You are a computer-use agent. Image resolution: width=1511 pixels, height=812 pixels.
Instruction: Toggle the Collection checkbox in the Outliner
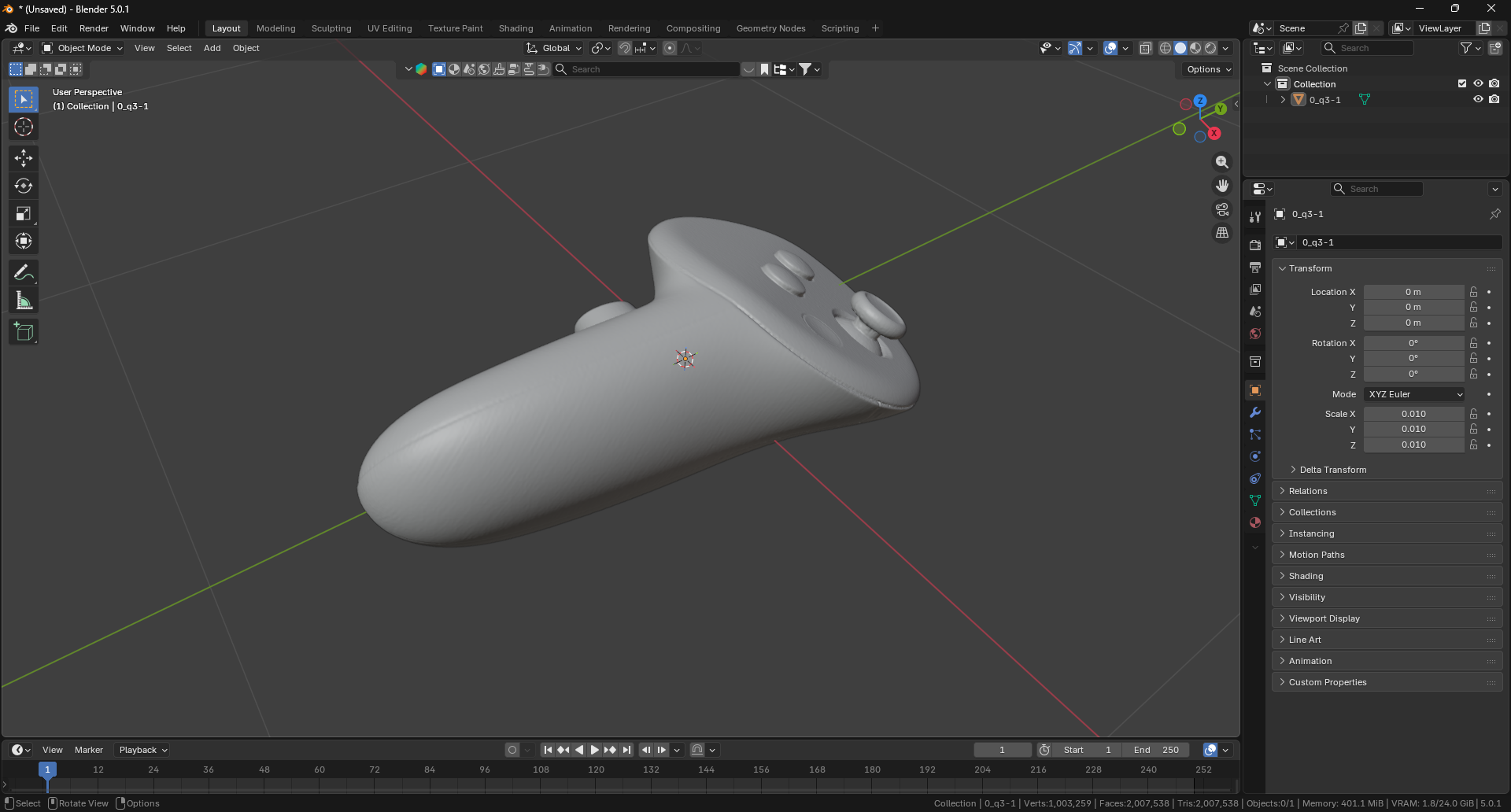pos(1461,83)
